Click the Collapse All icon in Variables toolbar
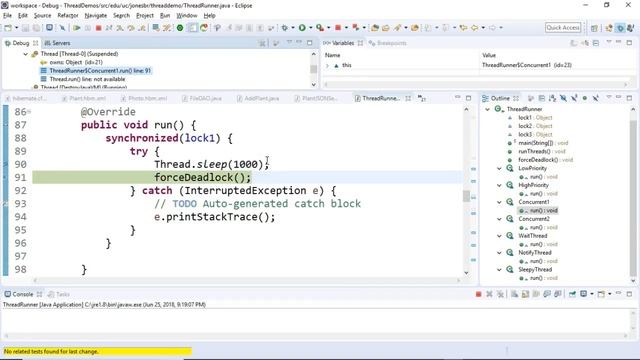 [596, 43]
